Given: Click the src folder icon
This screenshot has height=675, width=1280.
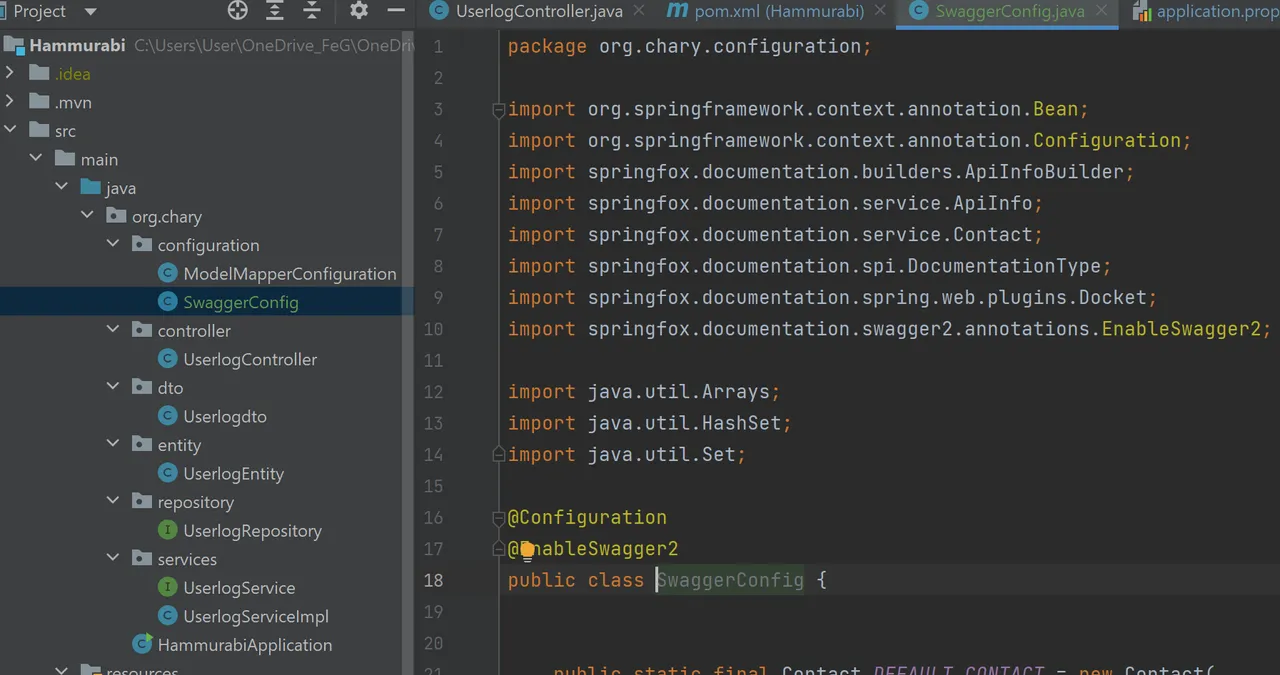Looking at the screenshot, I should click(x=39, y=130).
